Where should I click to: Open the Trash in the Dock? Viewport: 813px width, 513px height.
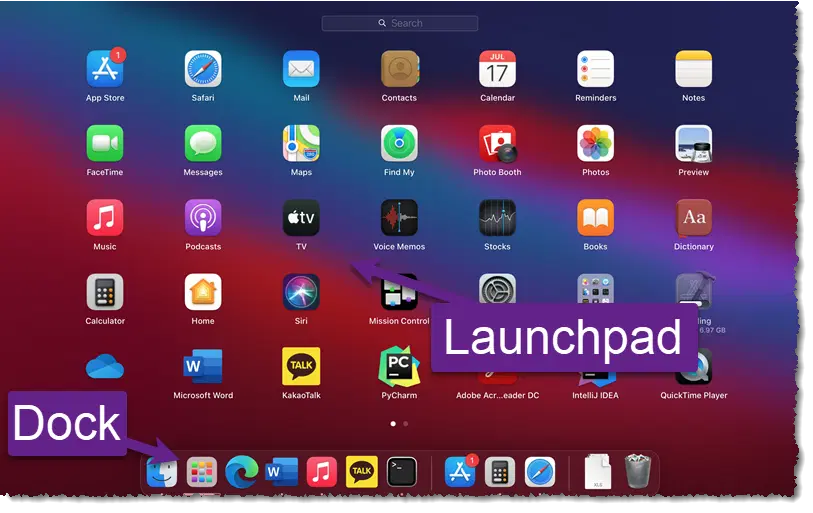tap(638, 472)
